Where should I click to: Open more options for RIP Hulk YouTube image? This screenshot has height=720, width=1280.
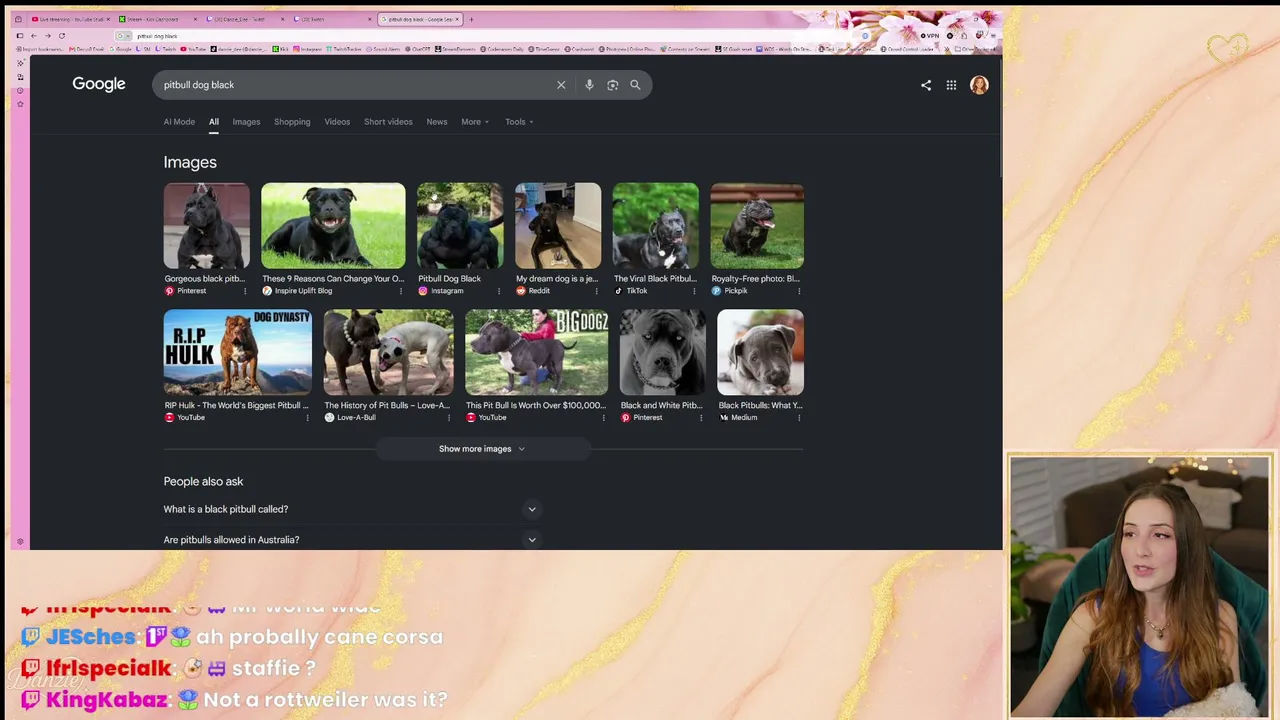[307, 418]
